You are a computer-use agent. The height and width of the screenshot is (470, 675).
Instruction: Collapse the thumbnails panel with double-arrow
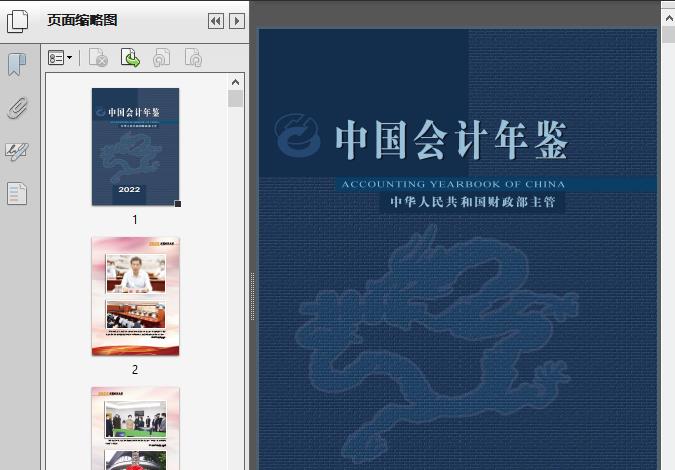coord(216,21)
